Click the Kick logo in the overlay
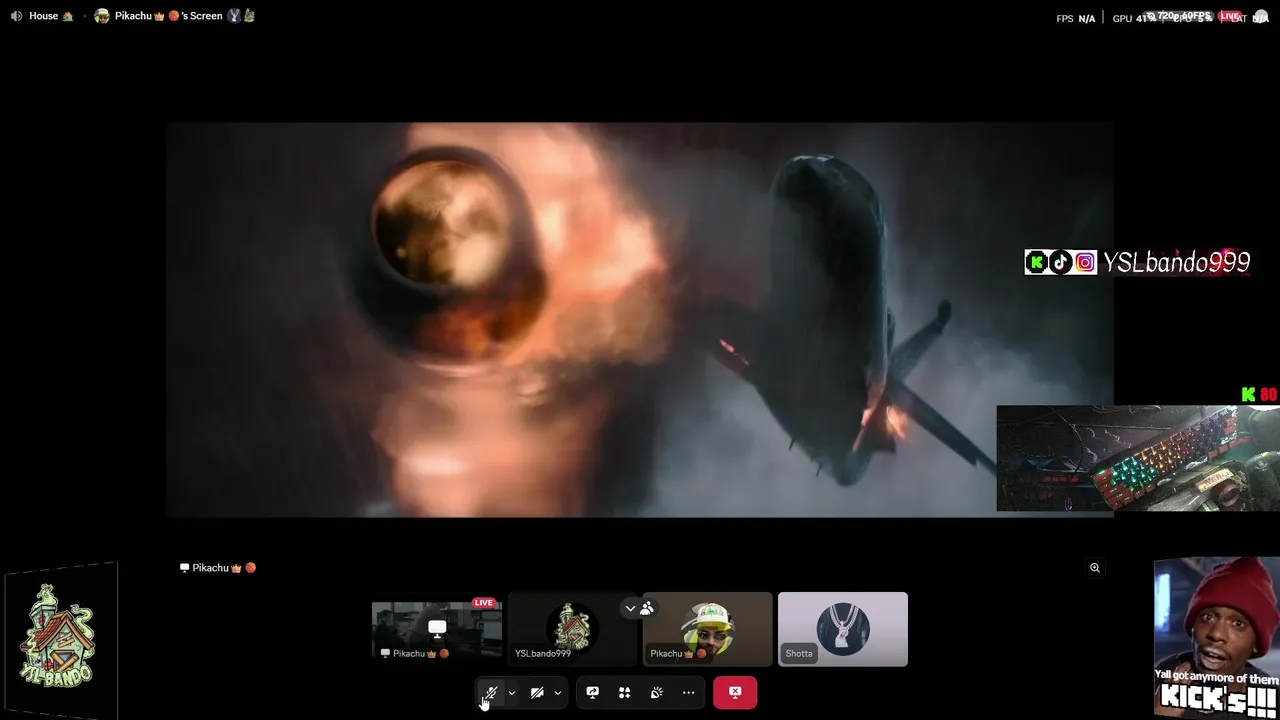 pyautogui.click(x=1036, y=262)
